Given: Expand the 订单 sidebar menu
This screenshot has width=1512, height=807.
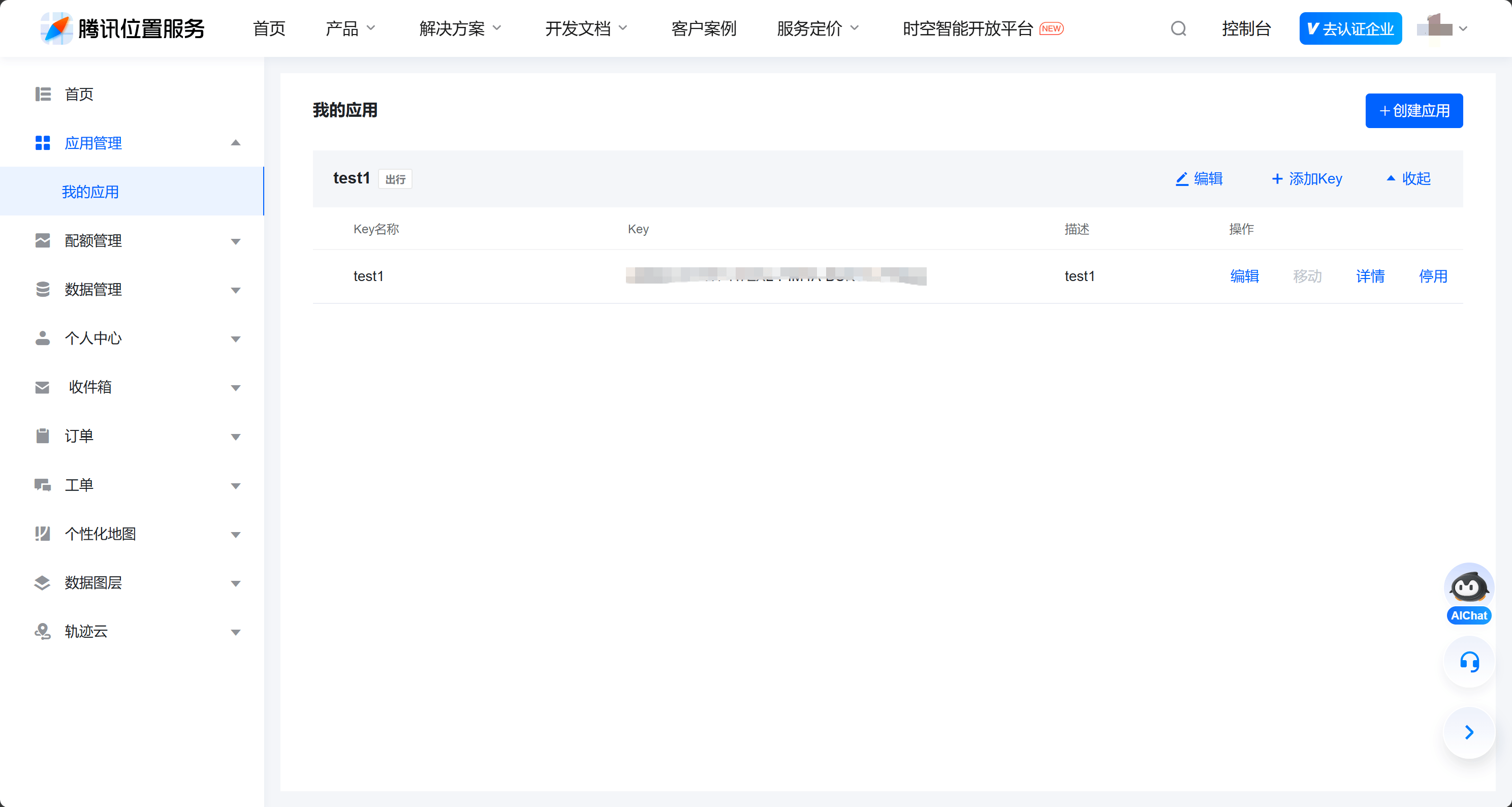Looking at the screenshot, I should coord(235,436).
